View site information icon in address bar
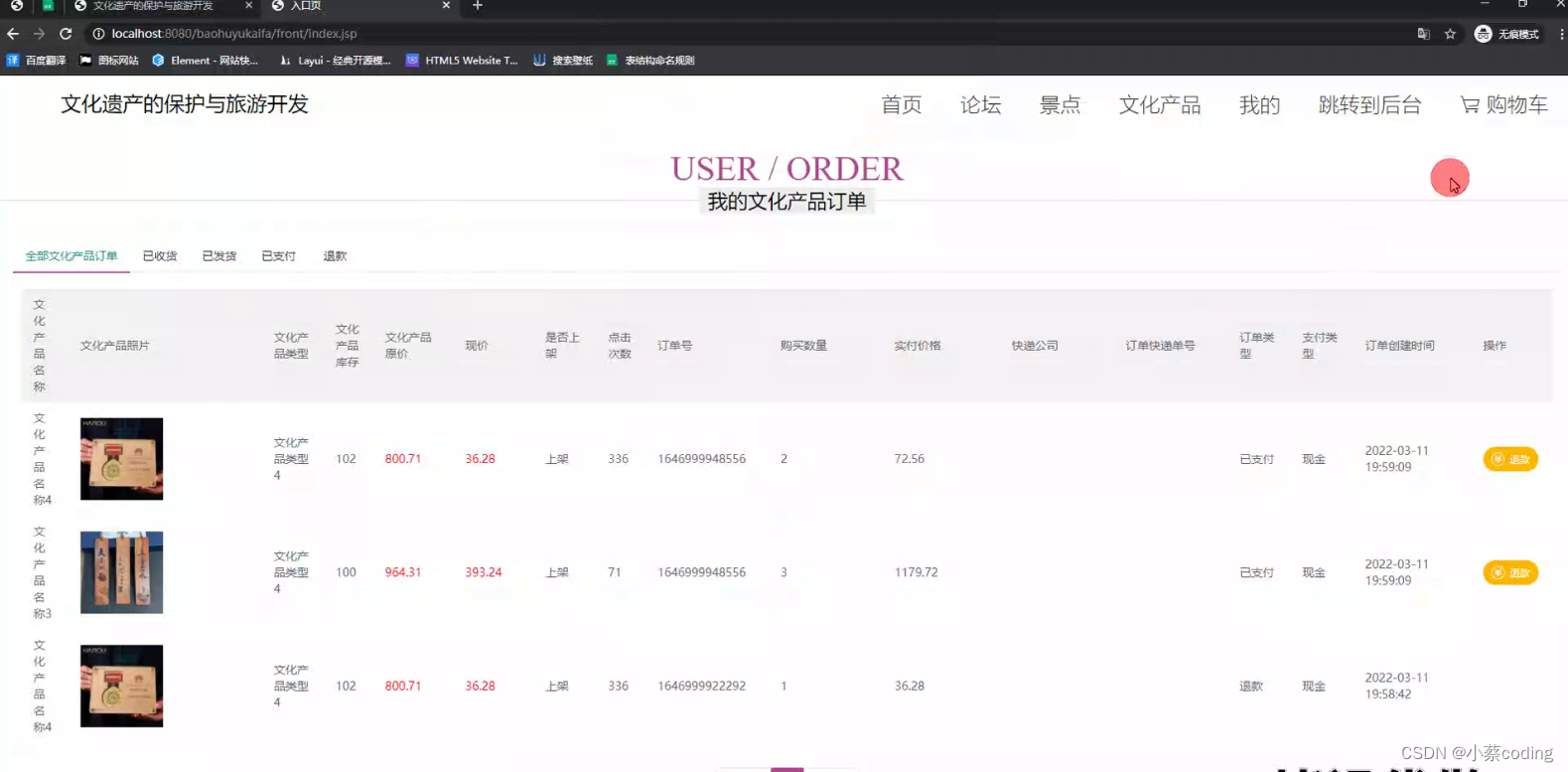 (x=98, y=34)
